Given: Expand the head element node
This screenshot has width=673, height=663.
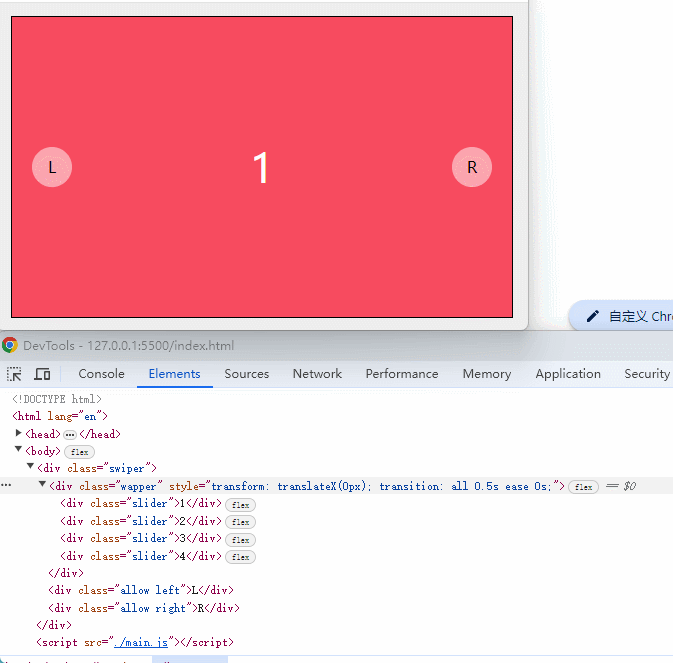Looking at the screenshot, I should (18, 433).
